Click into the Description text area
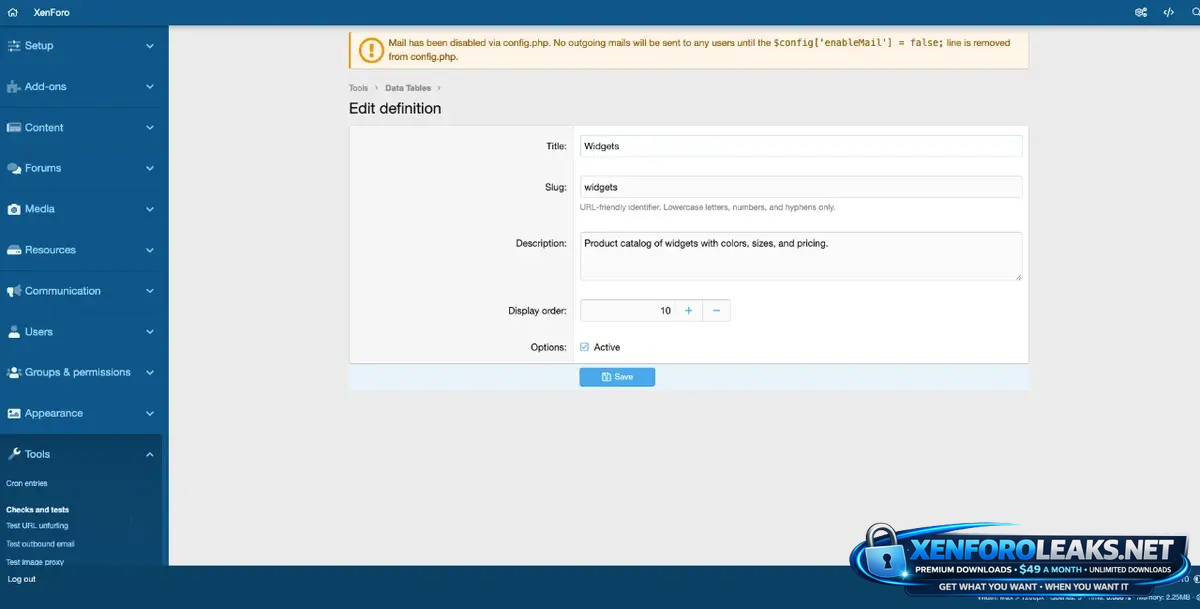Image resolution: width=1200 pixels, height=609 pixels. 800,256
